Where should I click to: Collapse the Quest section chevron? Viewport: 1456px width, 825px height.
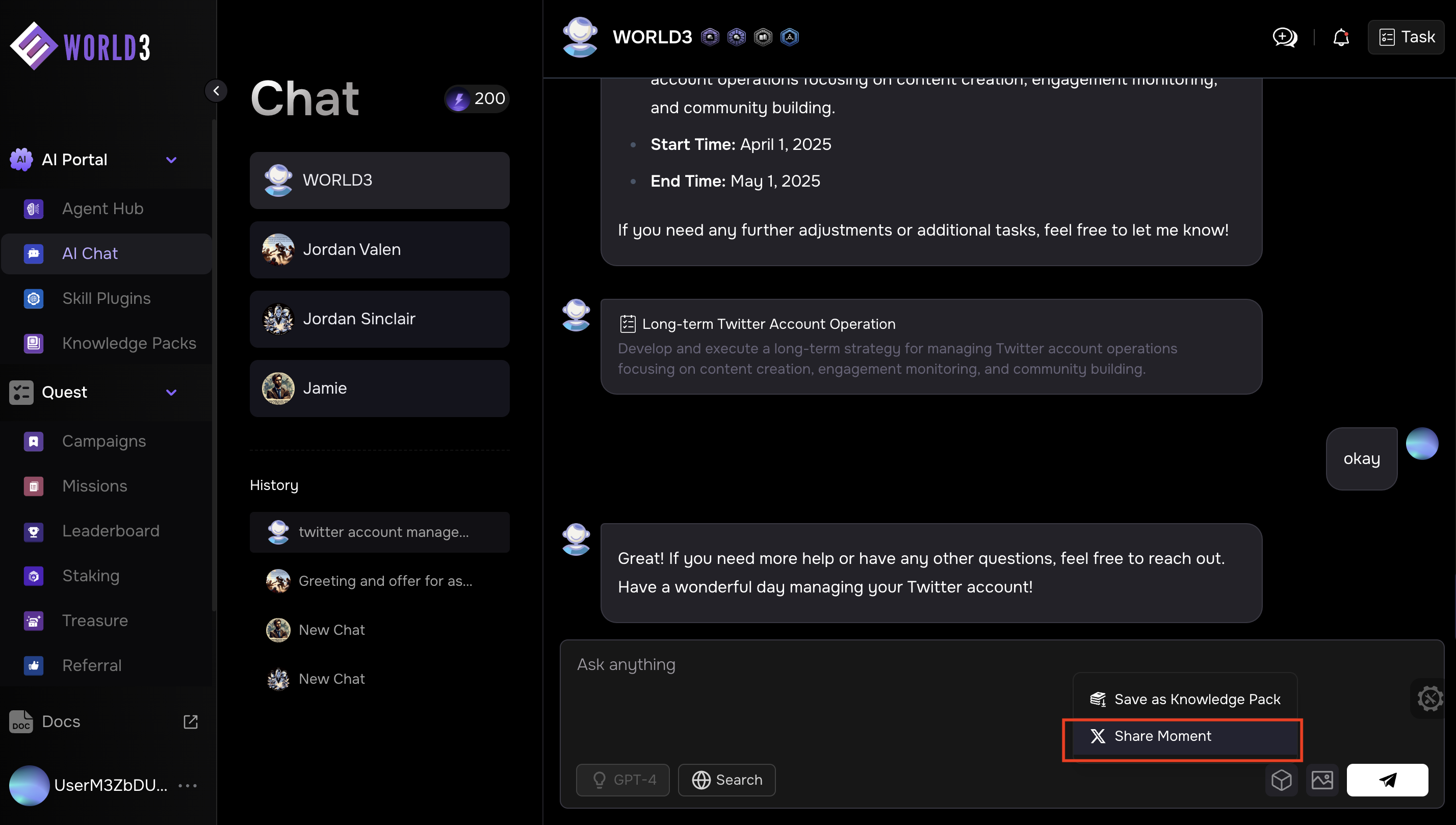(x=171, y=392)
